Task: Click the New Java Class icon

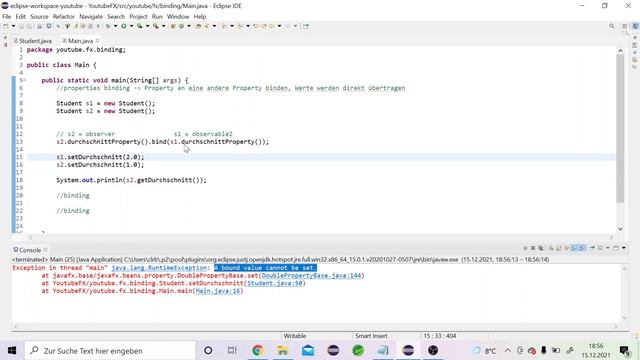Action: [x=181, y=26]
